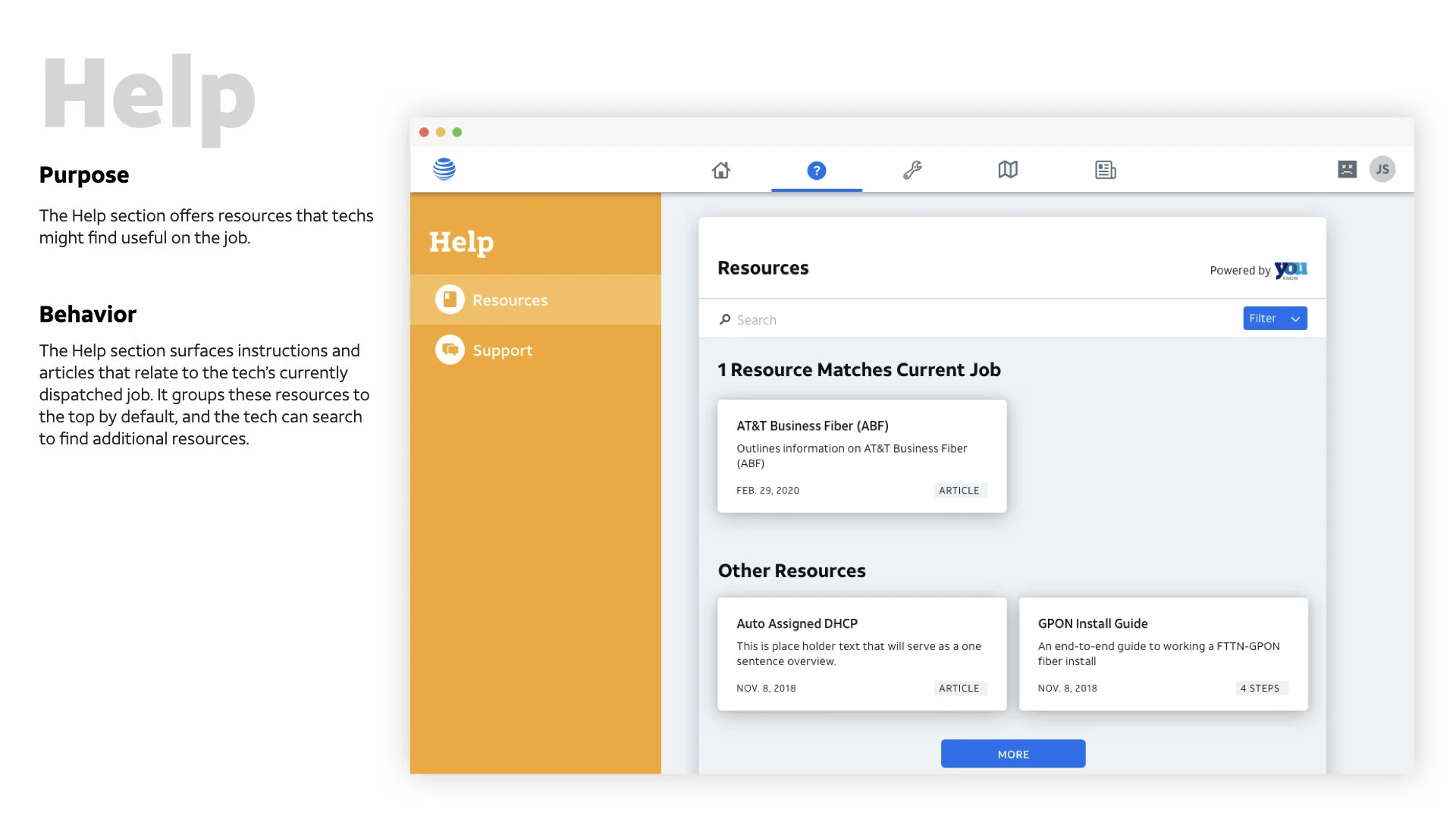This screenshot has width=1456, height=819.
Task: Go to the Home icon
Action: pyautogui.click(x=721, y=170)
